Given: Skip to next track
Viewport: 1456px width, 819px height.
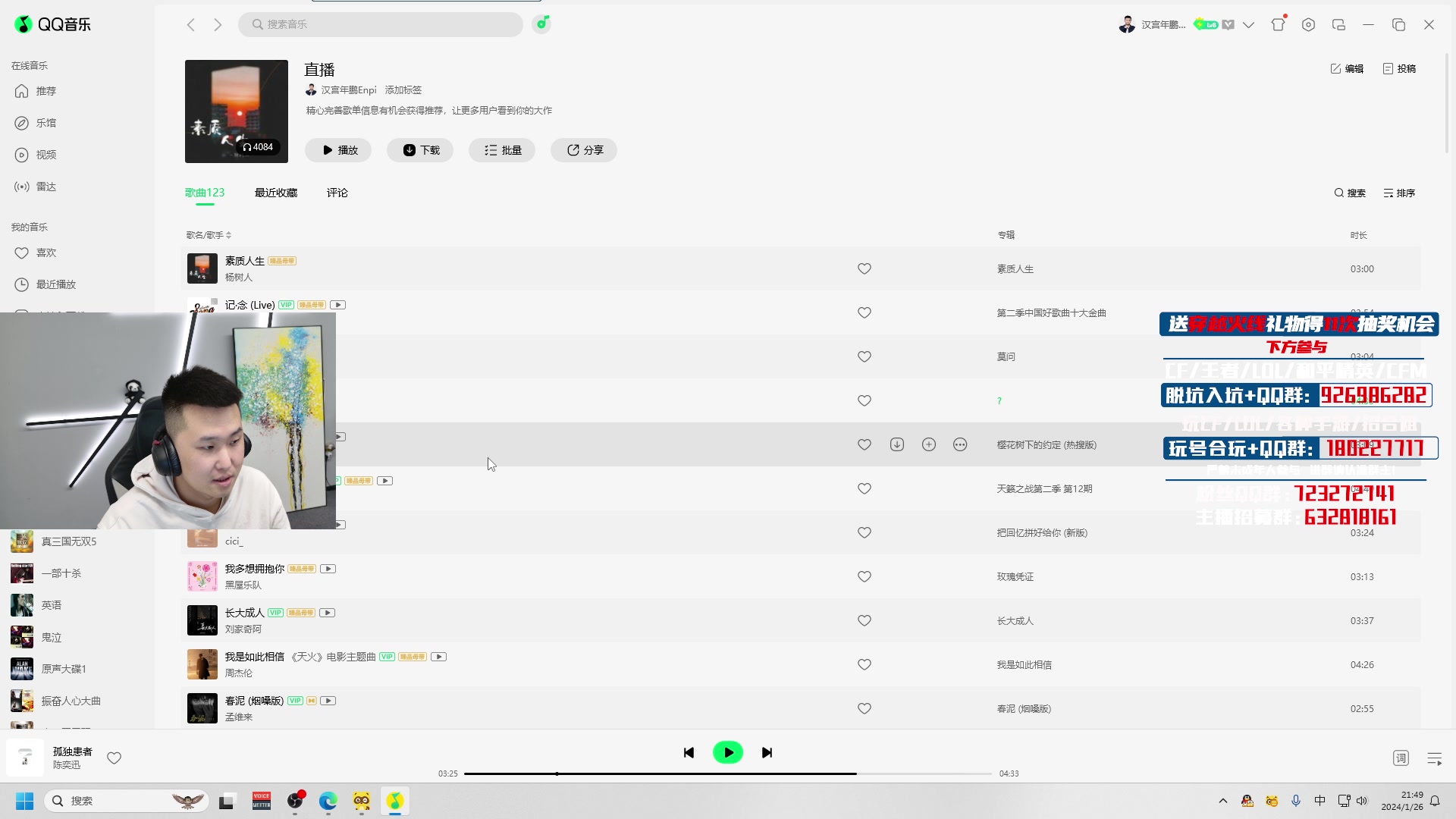Looking at the screenshot, I should pos(767,753).
